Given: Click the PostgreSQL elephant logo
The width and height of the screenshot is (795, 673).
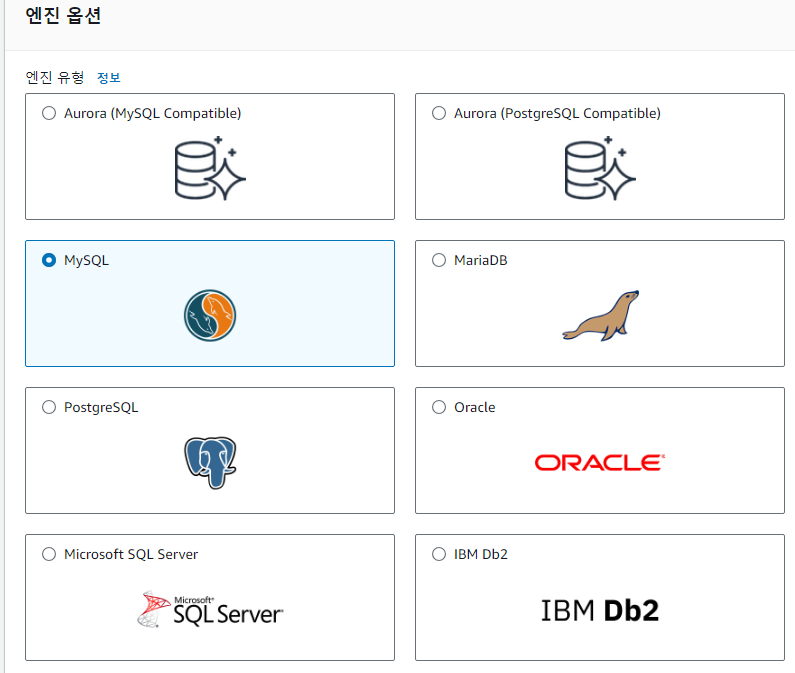Looking at the screenshot, I should [x=210, y=462].
